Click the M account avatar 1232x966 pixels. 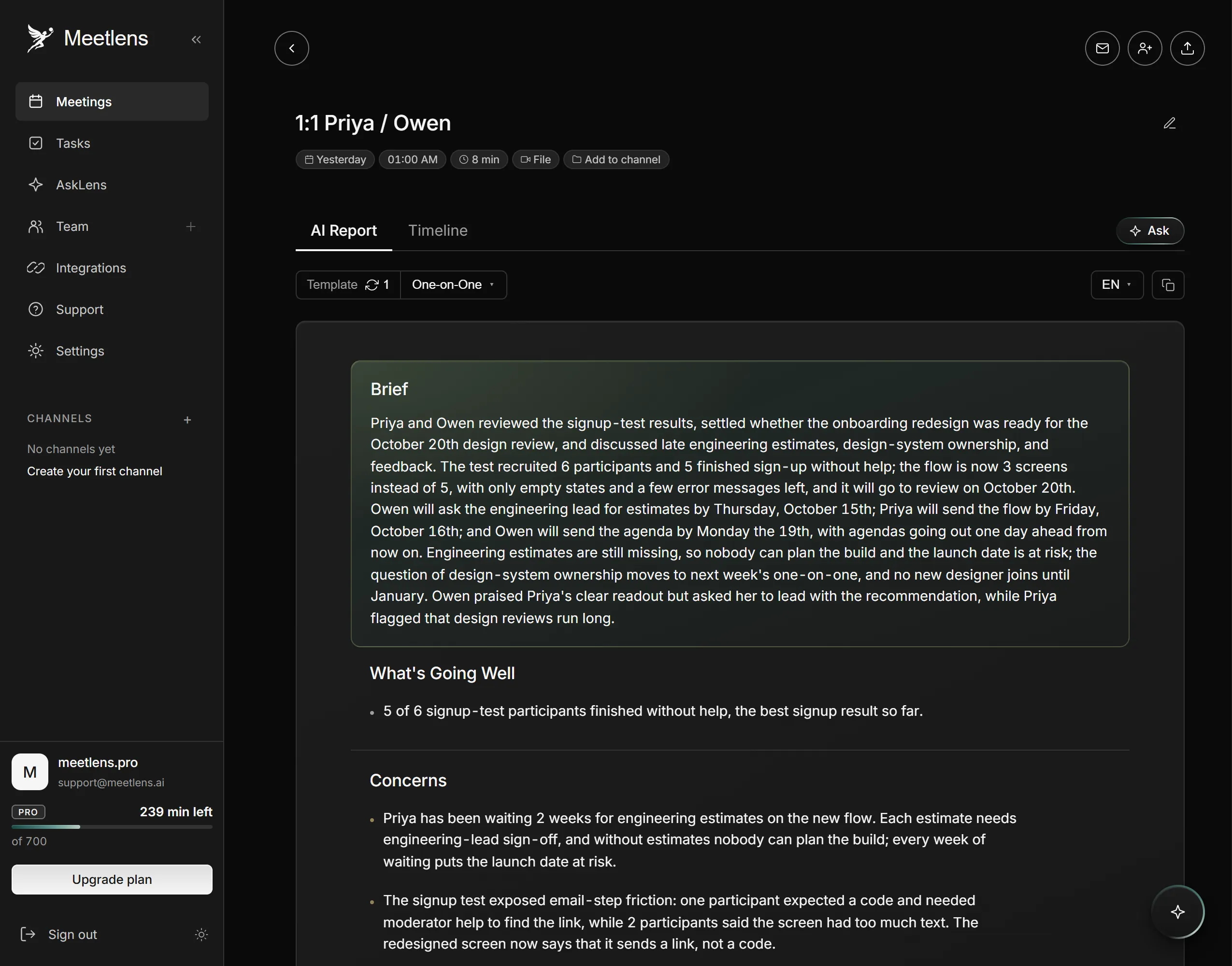(30, 772)
